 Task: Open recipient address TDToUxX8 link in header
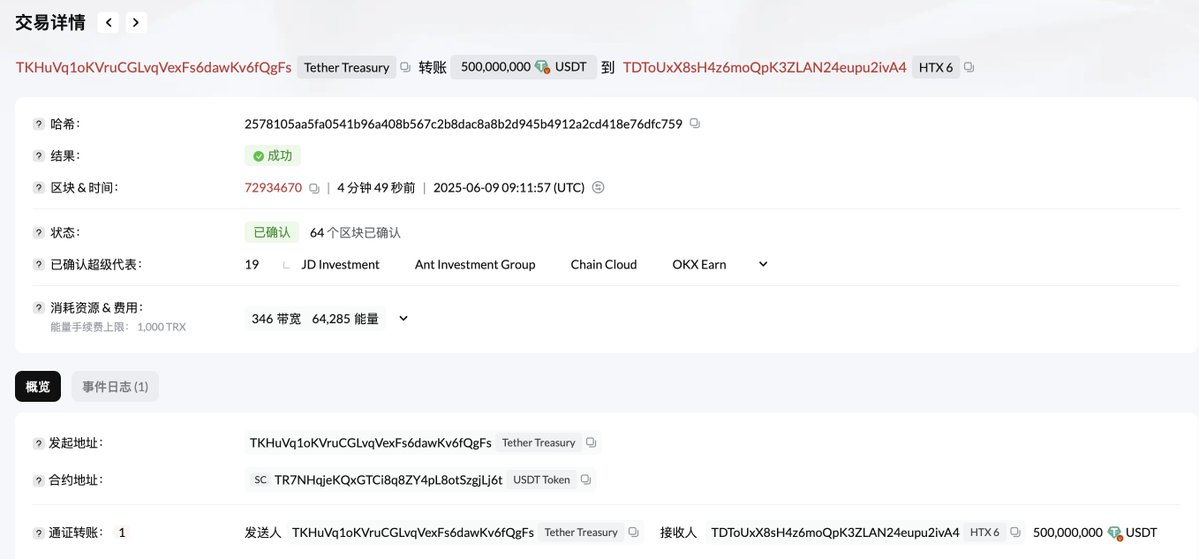click(765, 67)
